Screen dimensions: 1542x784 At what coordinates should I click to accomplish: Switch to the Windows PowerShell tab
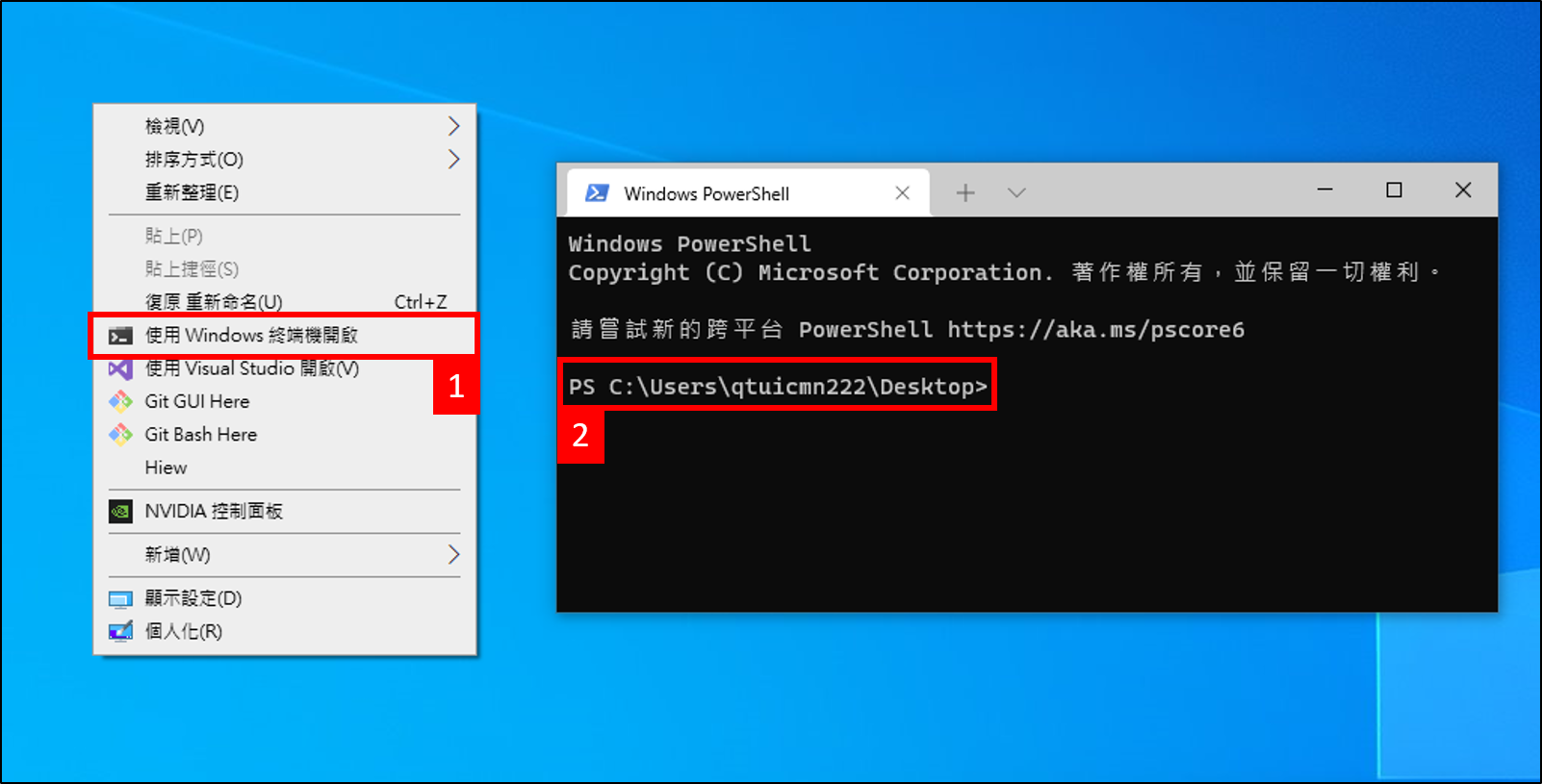[x=748, y=193]
